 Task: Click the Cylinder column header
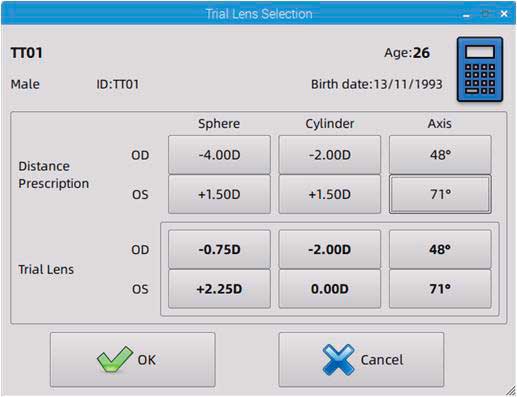[330, 124]
